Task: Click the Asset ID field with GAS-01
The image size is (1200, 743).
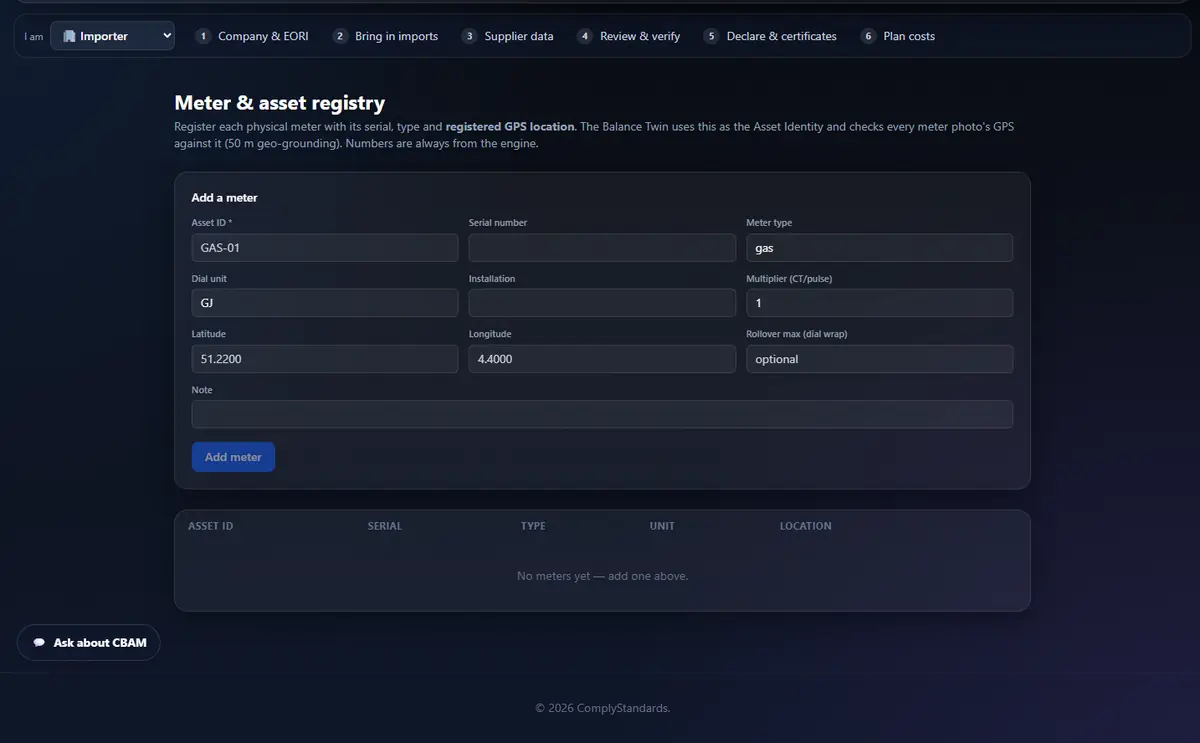Action: 325,248
